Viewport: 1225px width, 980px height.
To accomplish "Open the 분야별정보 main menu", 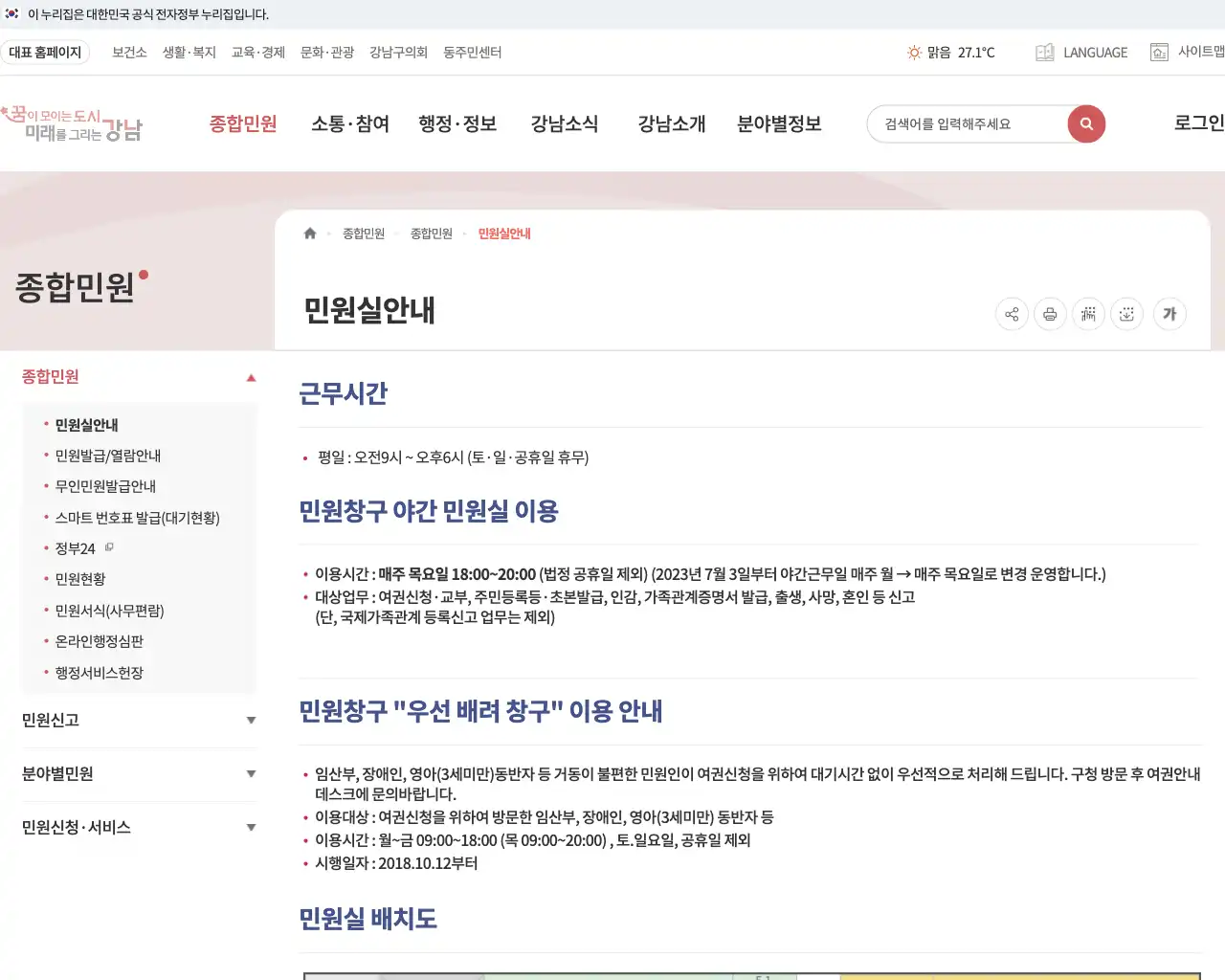I will [779, 123].
